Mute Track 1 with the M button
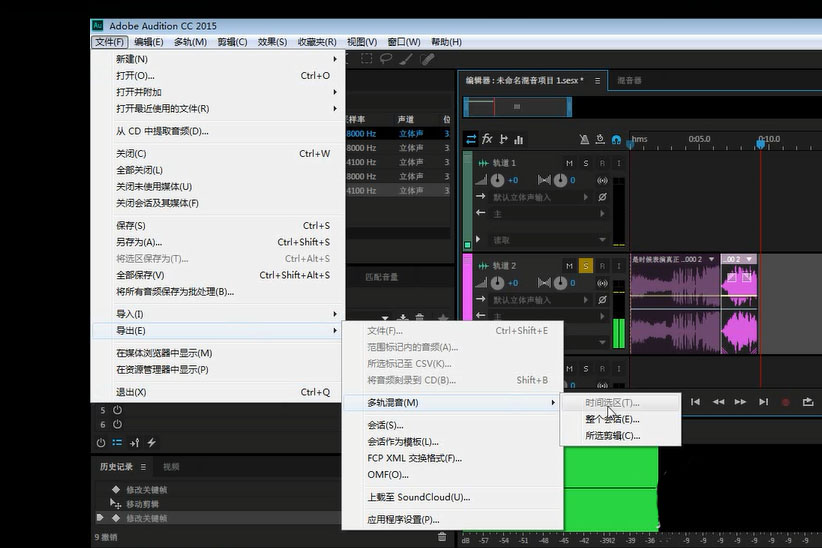The image size is (822, 548). click(569, 163)
